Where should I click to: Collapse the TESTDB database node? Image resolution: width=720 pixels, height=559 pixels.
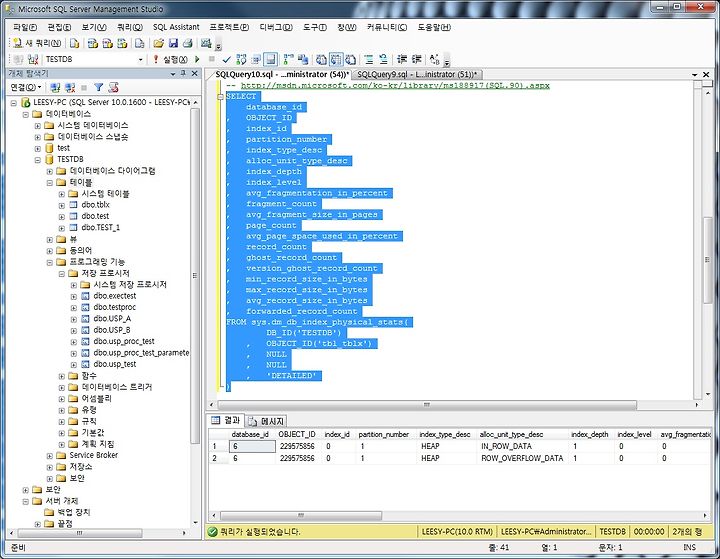click(x=38, y=160)
